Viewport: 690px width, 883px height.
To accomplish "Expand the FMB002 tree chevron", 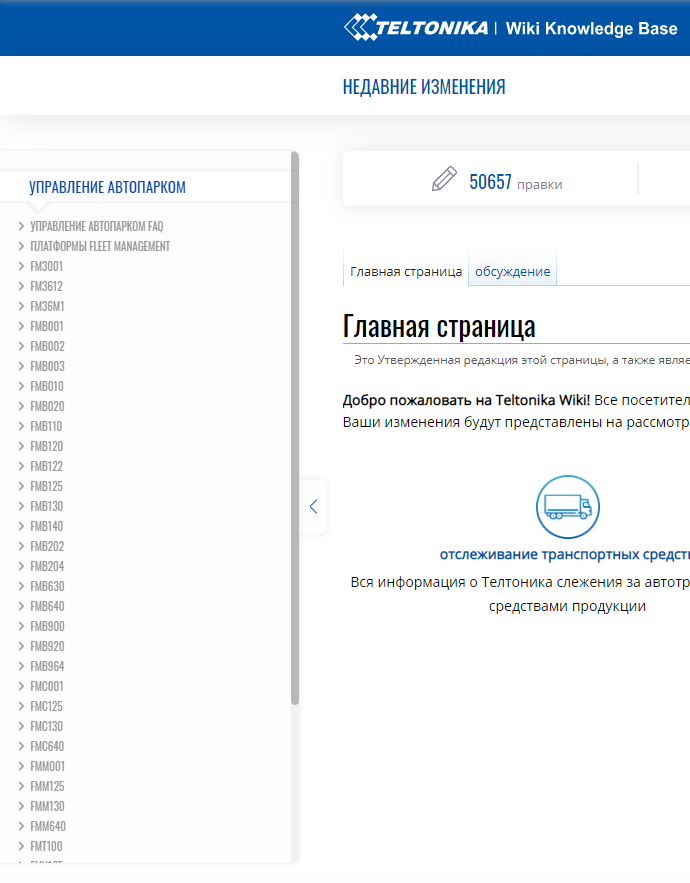I will click(21, 346).
